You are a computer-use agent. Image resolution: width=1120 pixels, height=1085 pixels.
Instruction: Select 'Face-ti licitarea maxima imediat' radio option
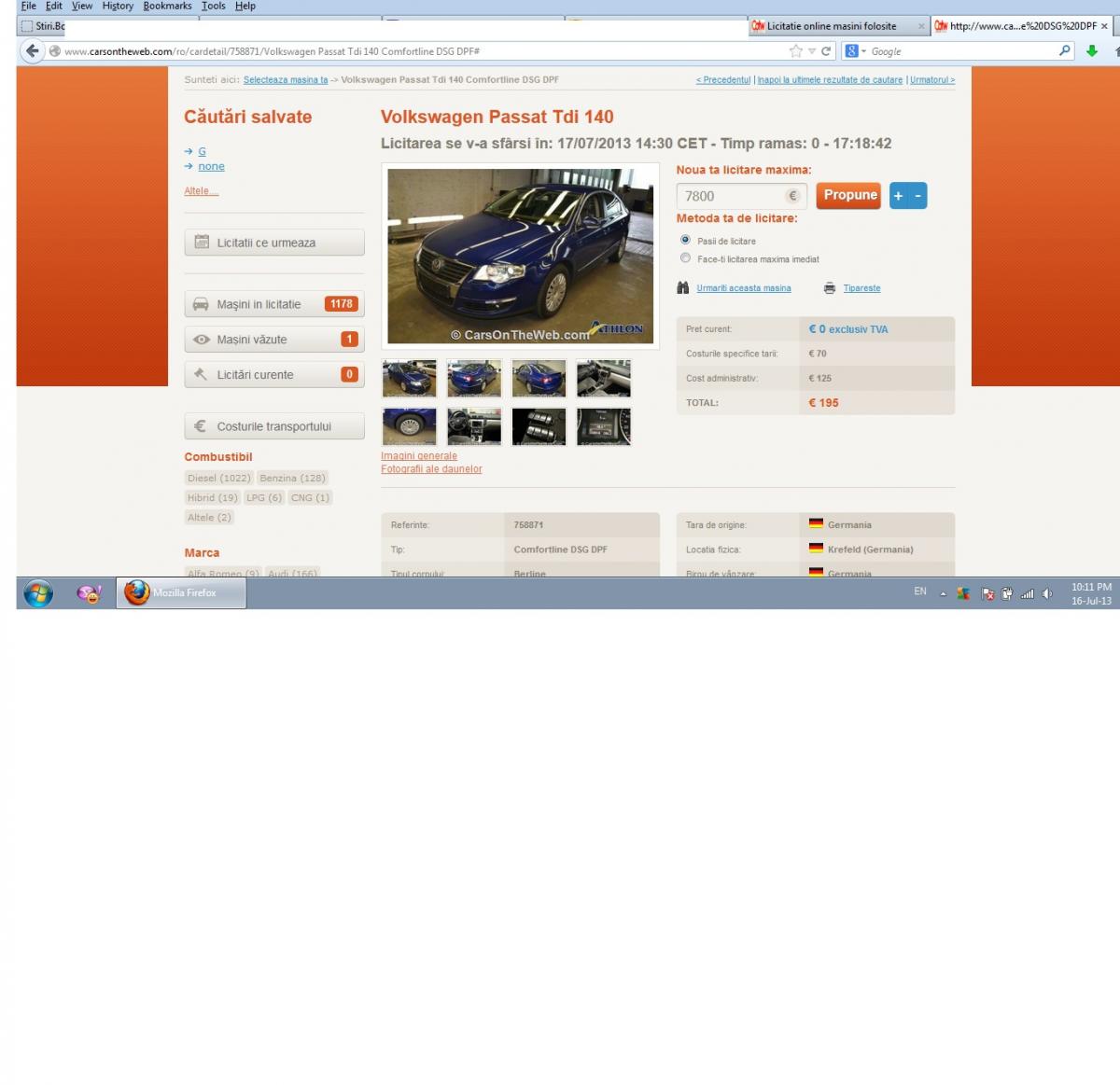tap(686, 258)
